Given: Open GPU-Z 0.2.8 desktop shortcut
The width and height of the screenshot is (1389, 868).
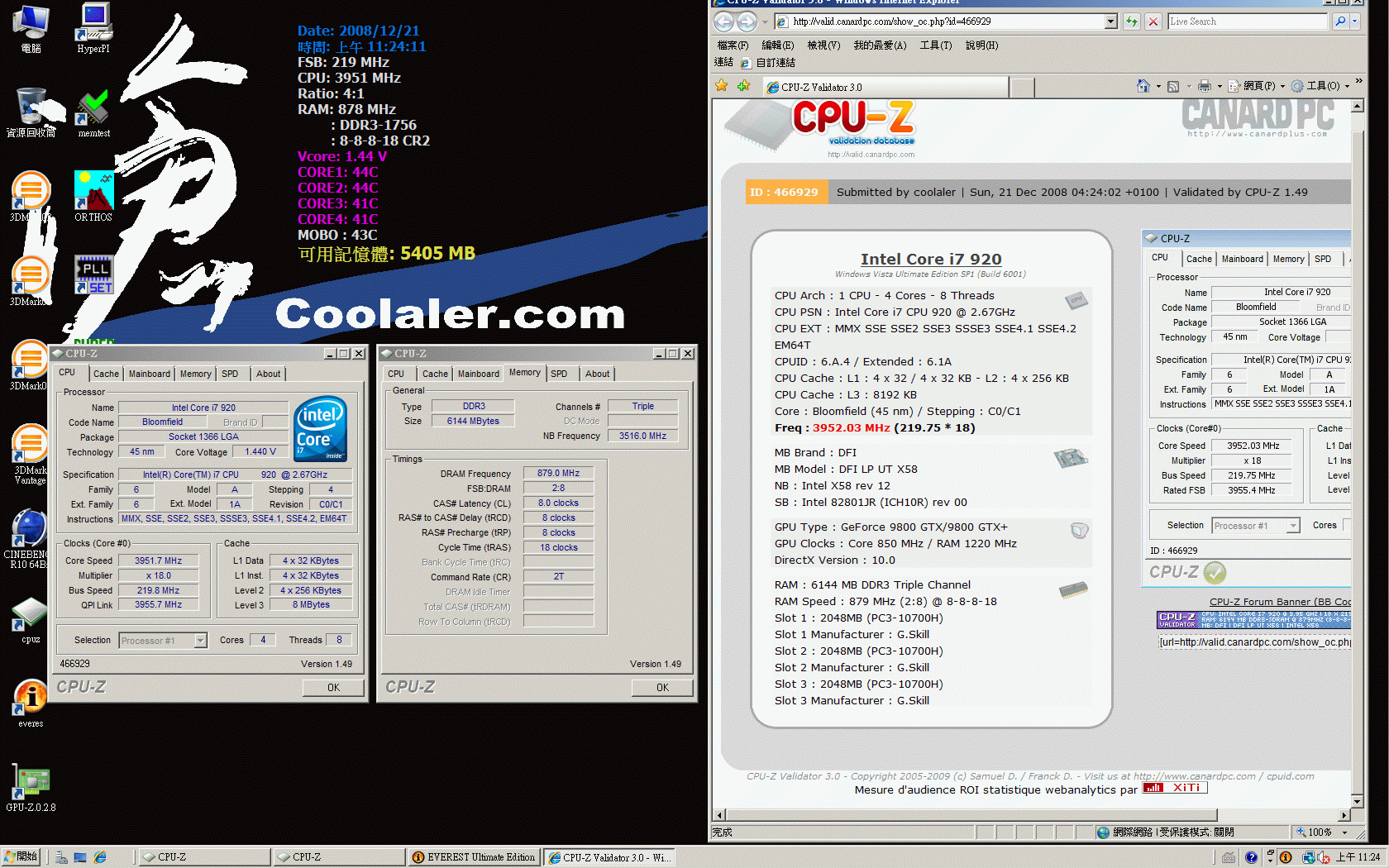Looking at the screenshot, I should [x=31, y=789].
